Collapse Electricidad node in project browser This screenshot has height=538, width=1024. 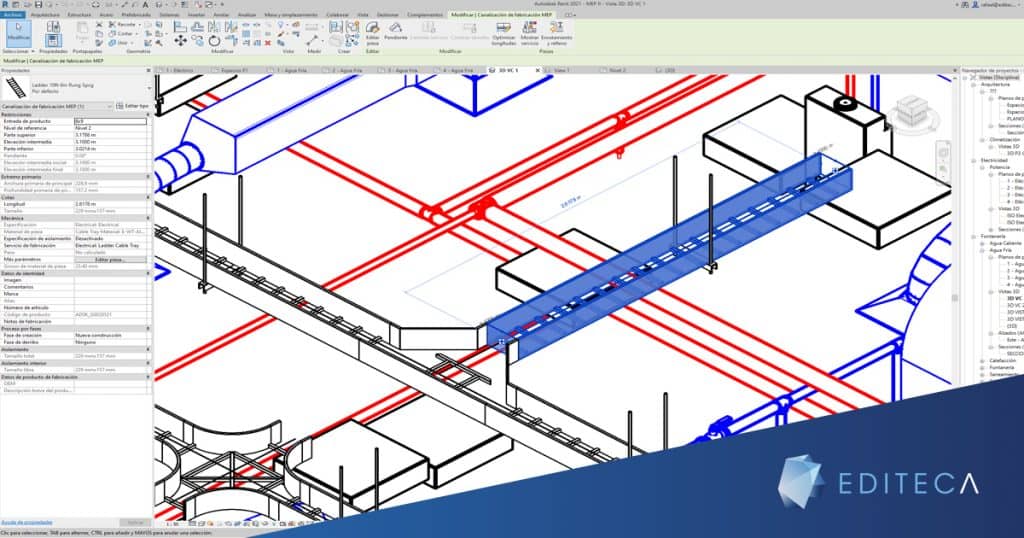tap(974, 161)
